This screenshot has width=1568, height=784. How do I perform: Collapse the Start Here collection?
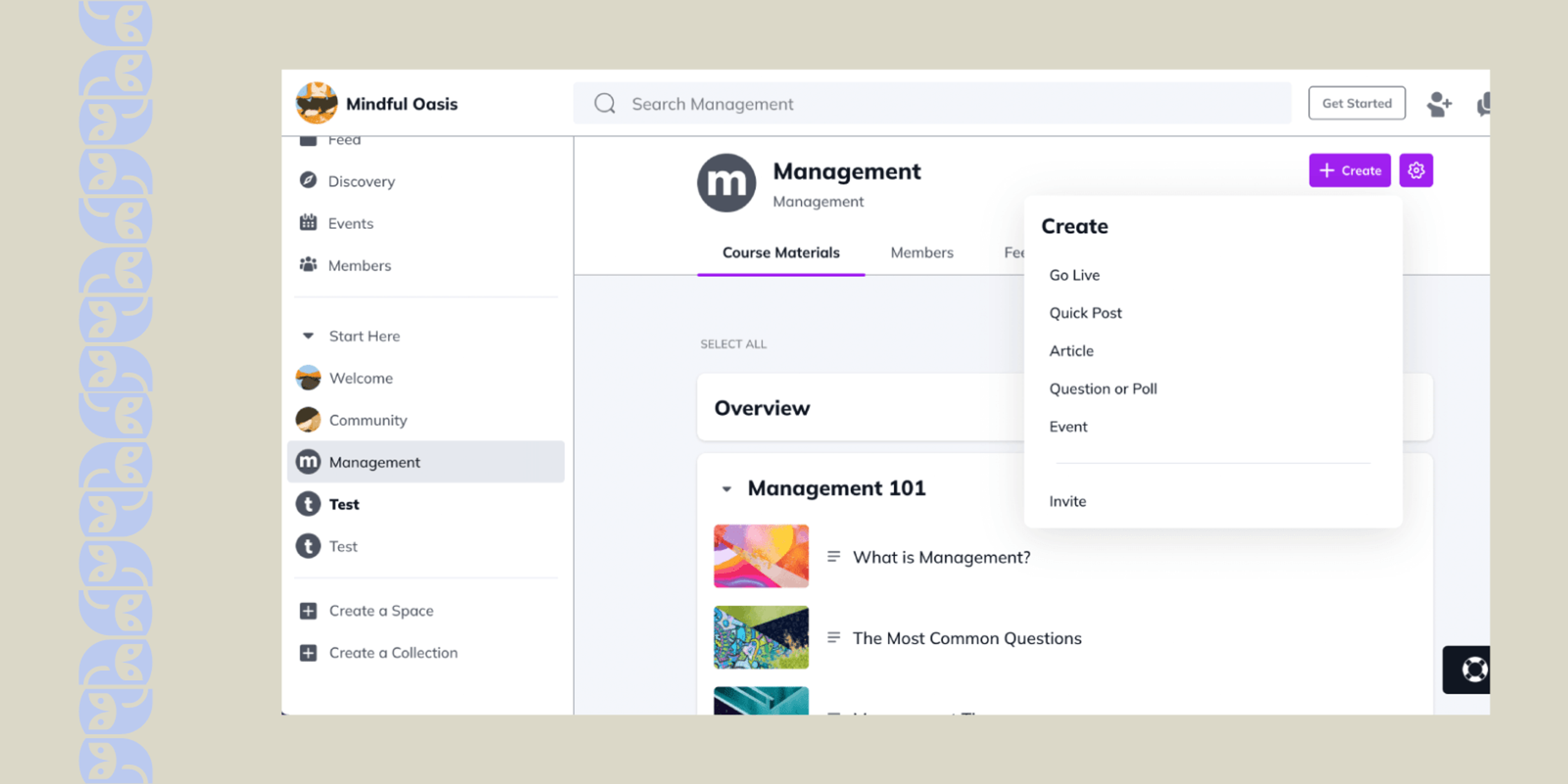[x=308, y=336]
